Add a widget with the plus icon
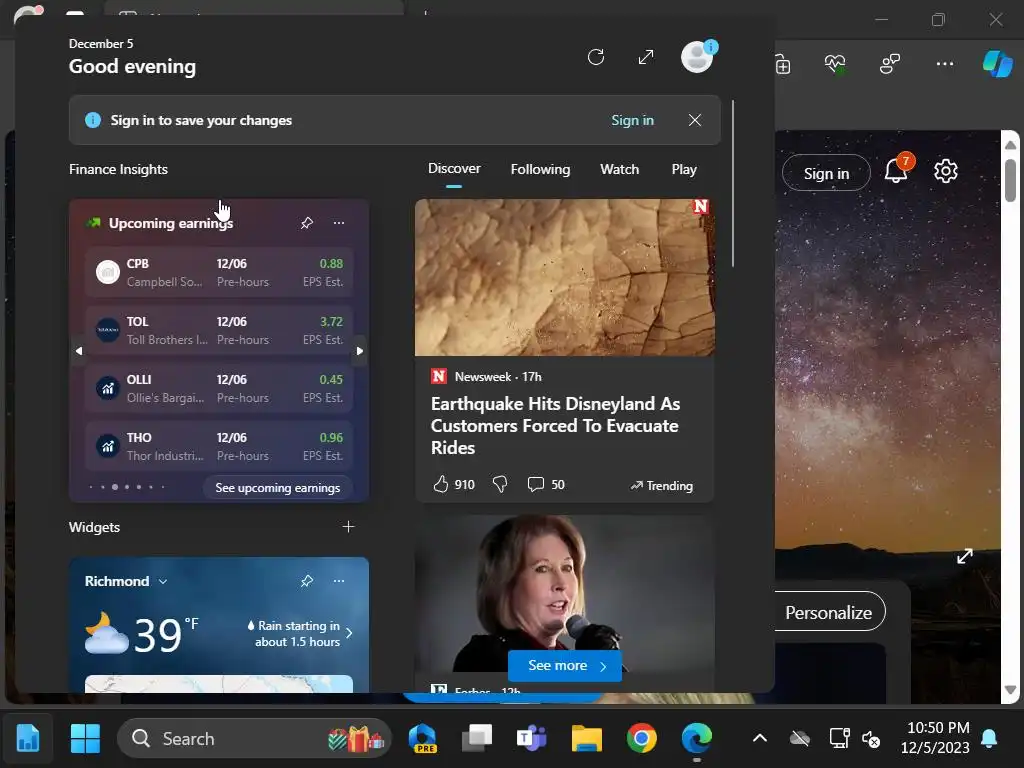Viewport: 1024px width, 768px height. (x=349, y=526)
